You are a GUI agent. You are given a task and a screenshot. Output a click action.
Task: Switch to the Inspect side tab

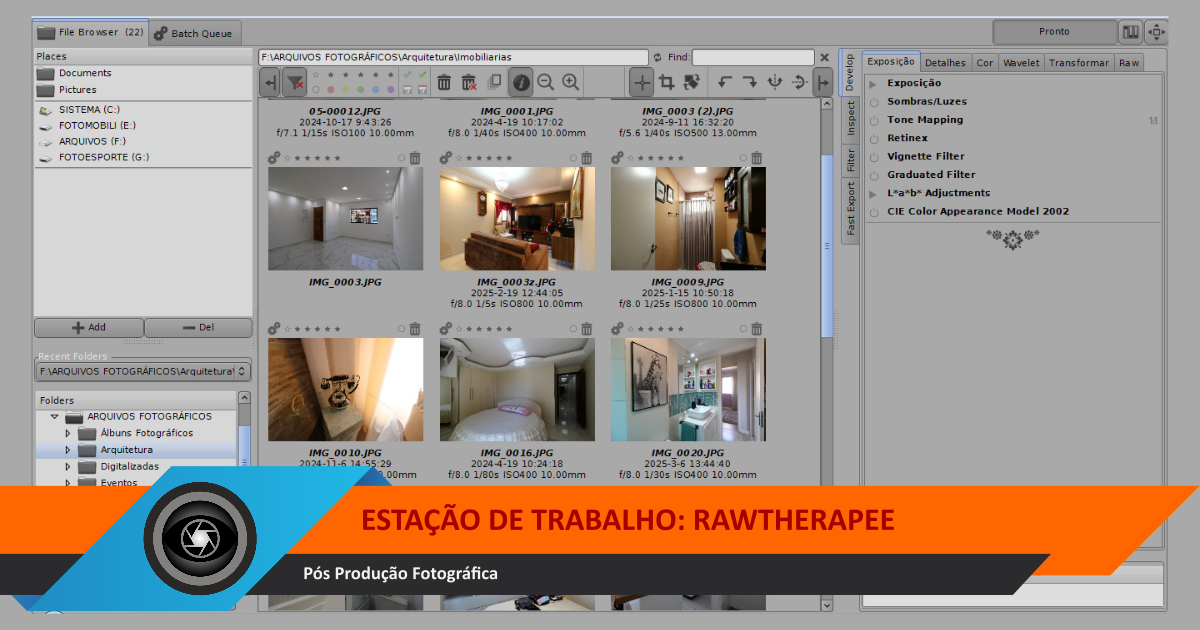850,118
